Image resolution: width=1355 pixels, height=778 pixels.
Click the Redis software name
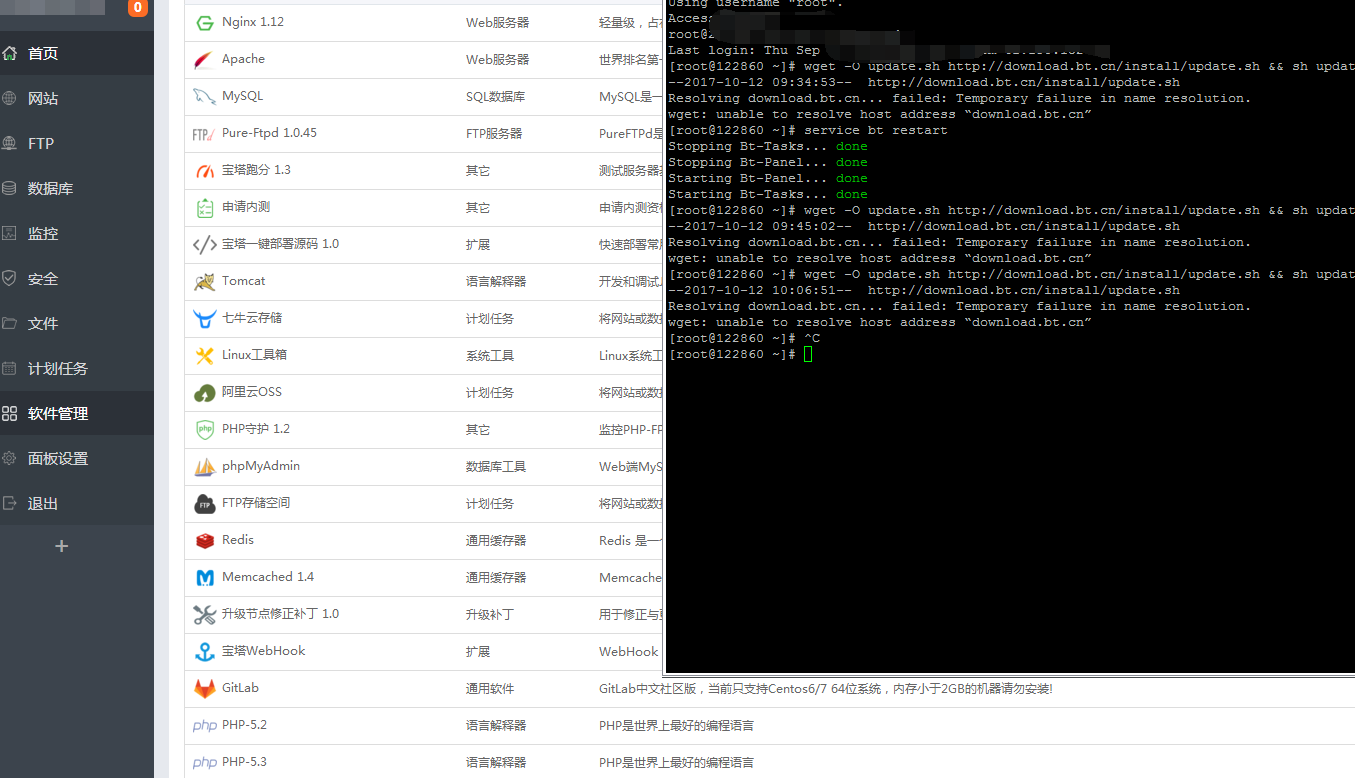coord(238,540)
